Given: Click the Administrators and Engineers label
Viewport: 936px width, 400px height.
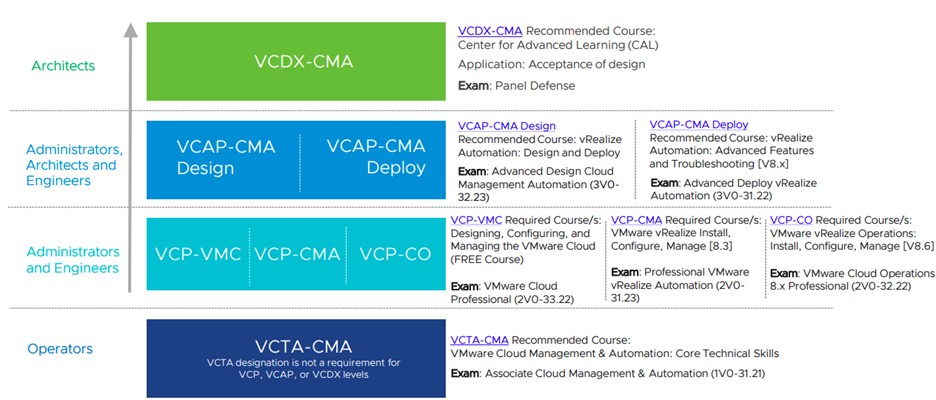Looking at the screenshot, I should pos(73,260).
